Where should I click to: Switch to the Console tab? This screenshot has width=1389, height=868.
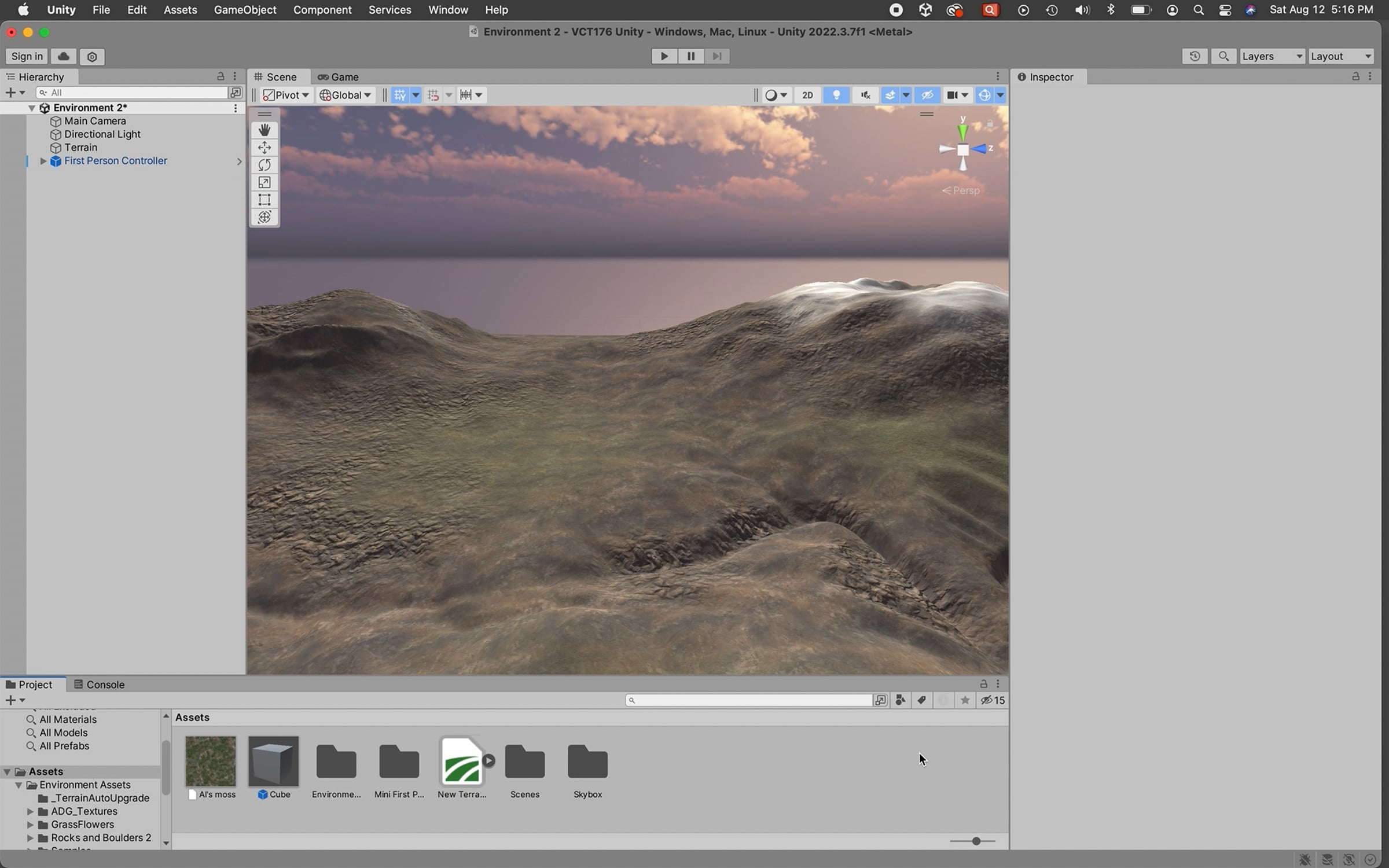pyautogui.click(x=99, y=685)
